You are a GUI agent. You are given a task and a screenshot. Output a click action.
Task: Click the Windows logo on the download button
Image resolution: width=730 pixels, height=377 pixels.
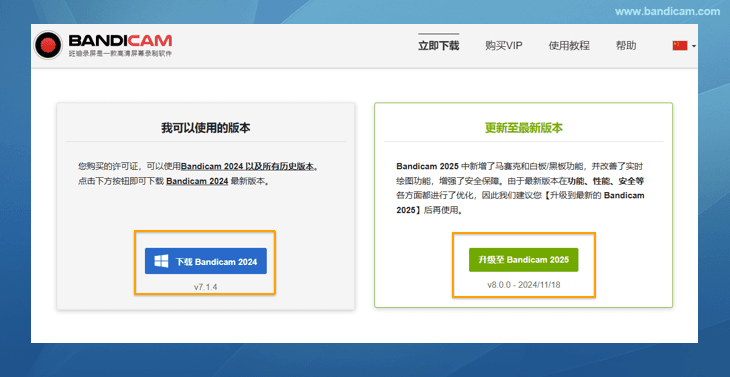click(162, 261)
